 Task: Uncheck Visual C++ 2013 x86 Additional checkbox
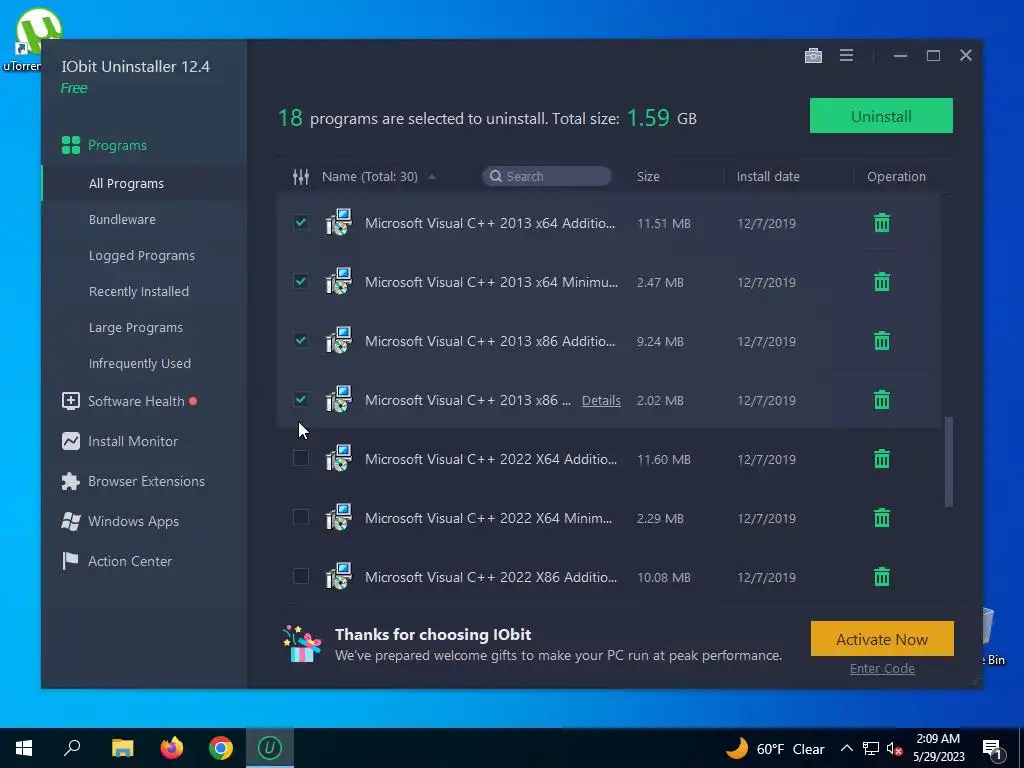(x=300, y=340)
